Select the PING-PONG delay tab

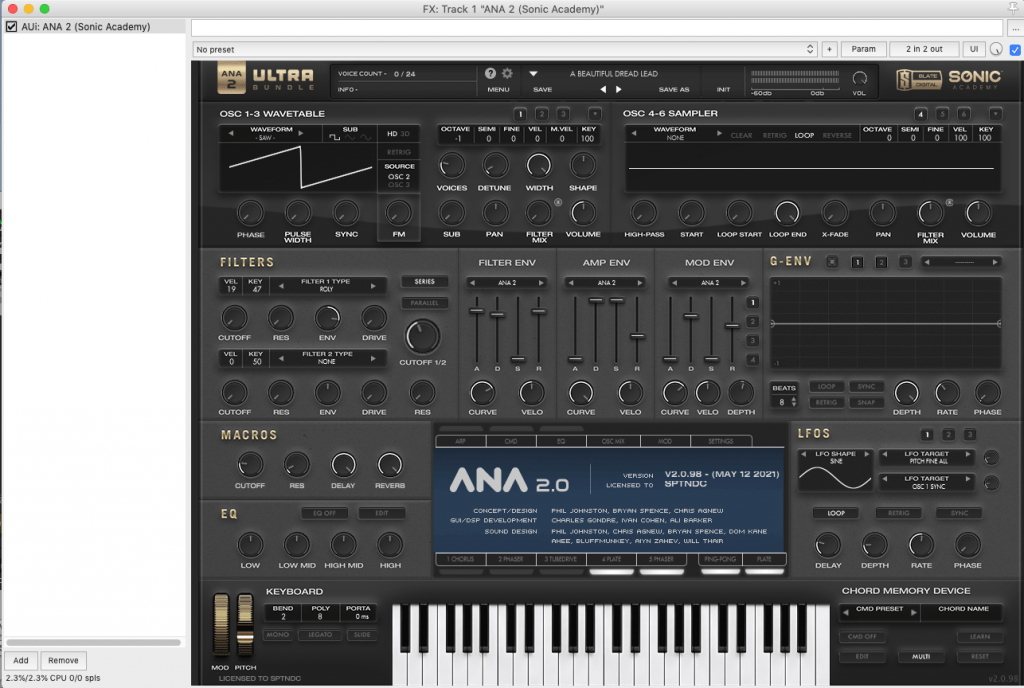tap(720, 559)
